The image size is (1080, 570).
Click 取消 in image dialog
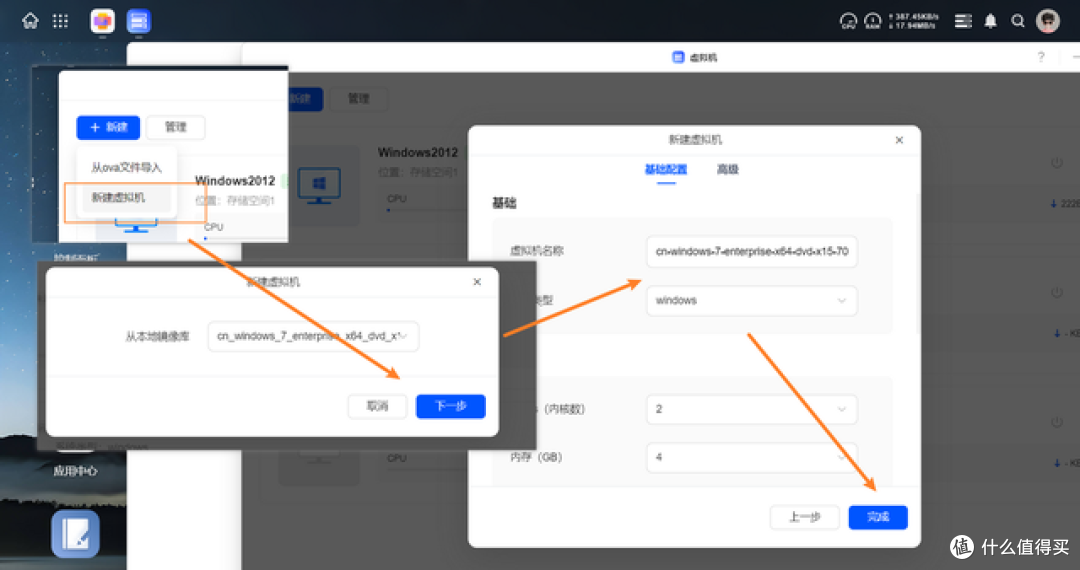[x=377, y=406]
